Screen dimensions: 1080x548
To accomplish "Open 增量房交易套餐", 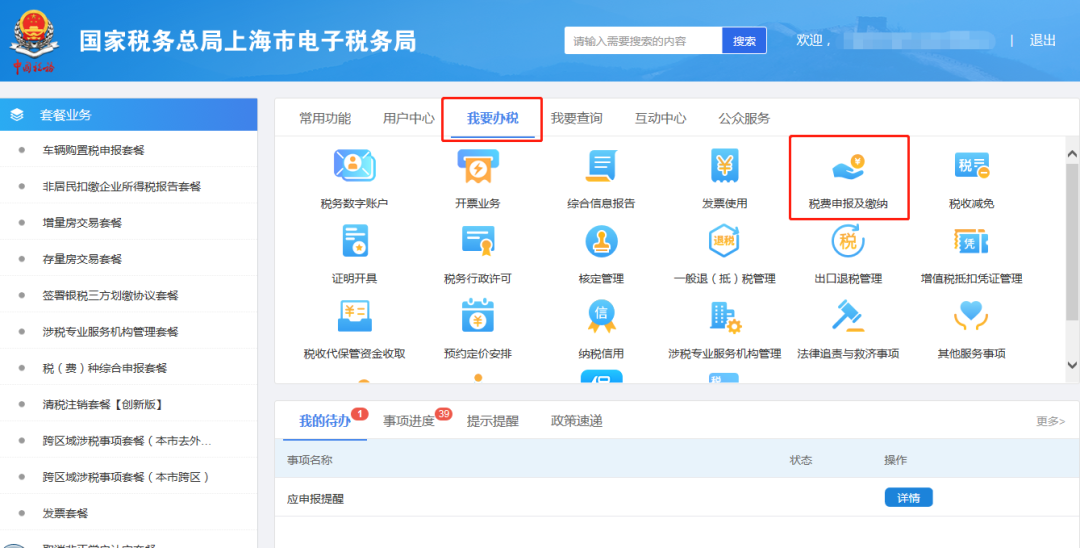I will tap(82, 223).
